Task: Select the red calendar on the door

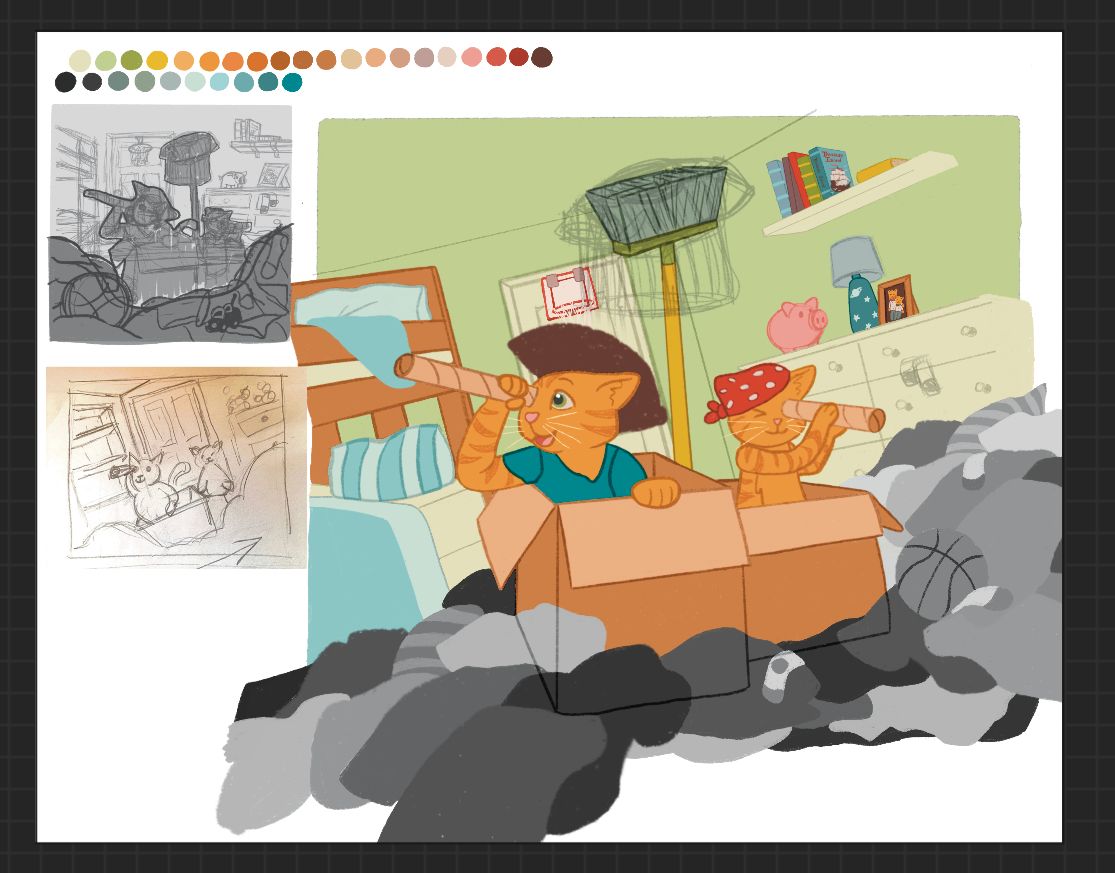Action: click(570, 291)
